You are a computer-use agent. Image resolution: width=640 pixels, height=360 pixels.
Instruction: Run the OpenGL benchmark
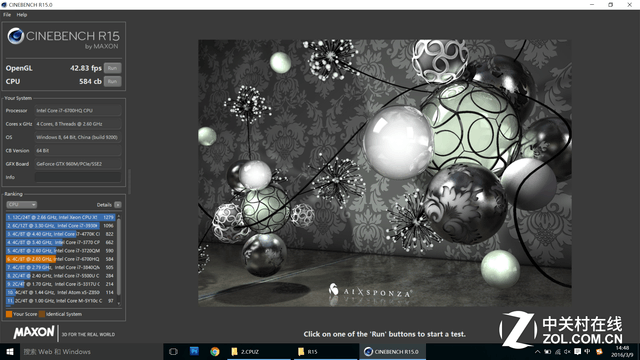point(112,68)
